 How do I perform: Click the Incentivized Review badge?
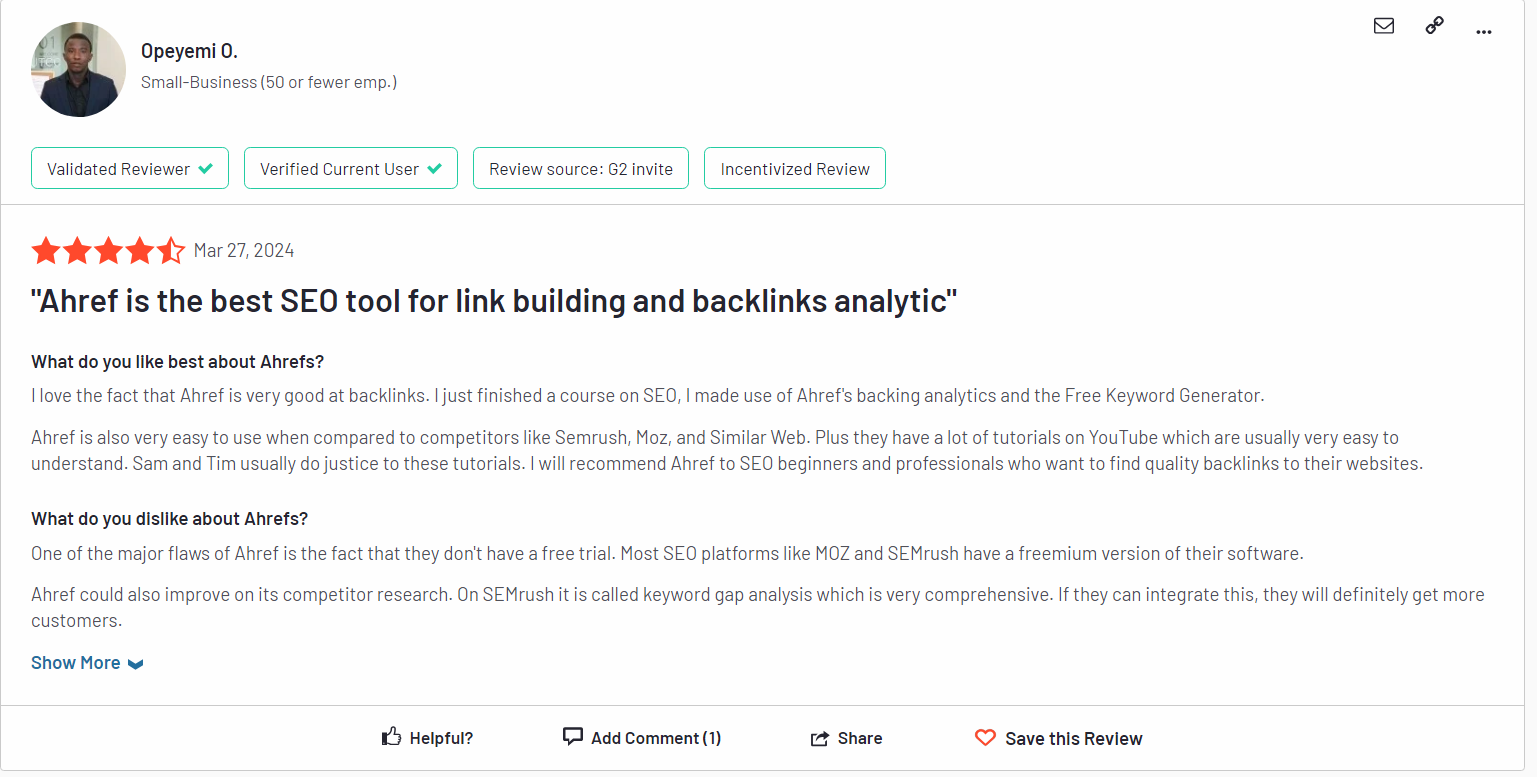(x=795, y=168)
